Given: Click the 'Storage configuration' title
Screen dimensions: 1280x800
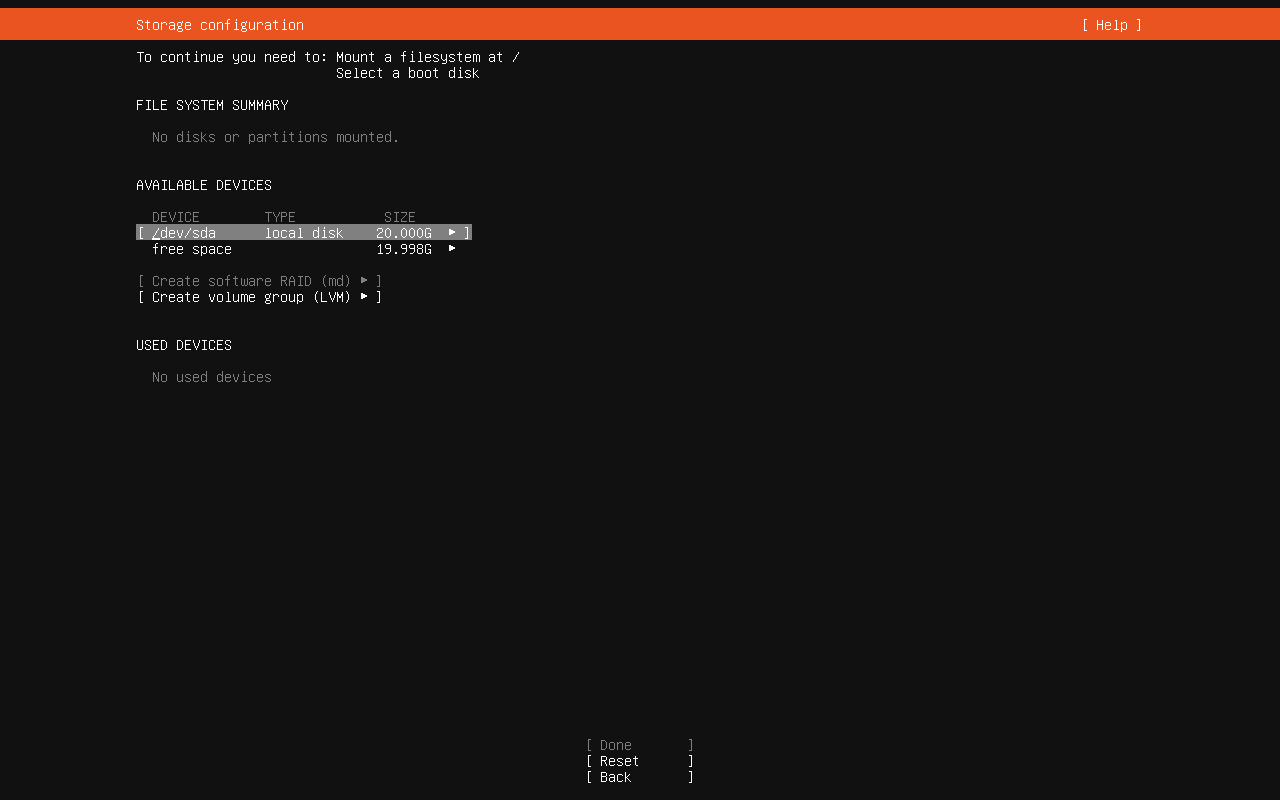Looking at the screenshot, I should click(x=220, y=25).
